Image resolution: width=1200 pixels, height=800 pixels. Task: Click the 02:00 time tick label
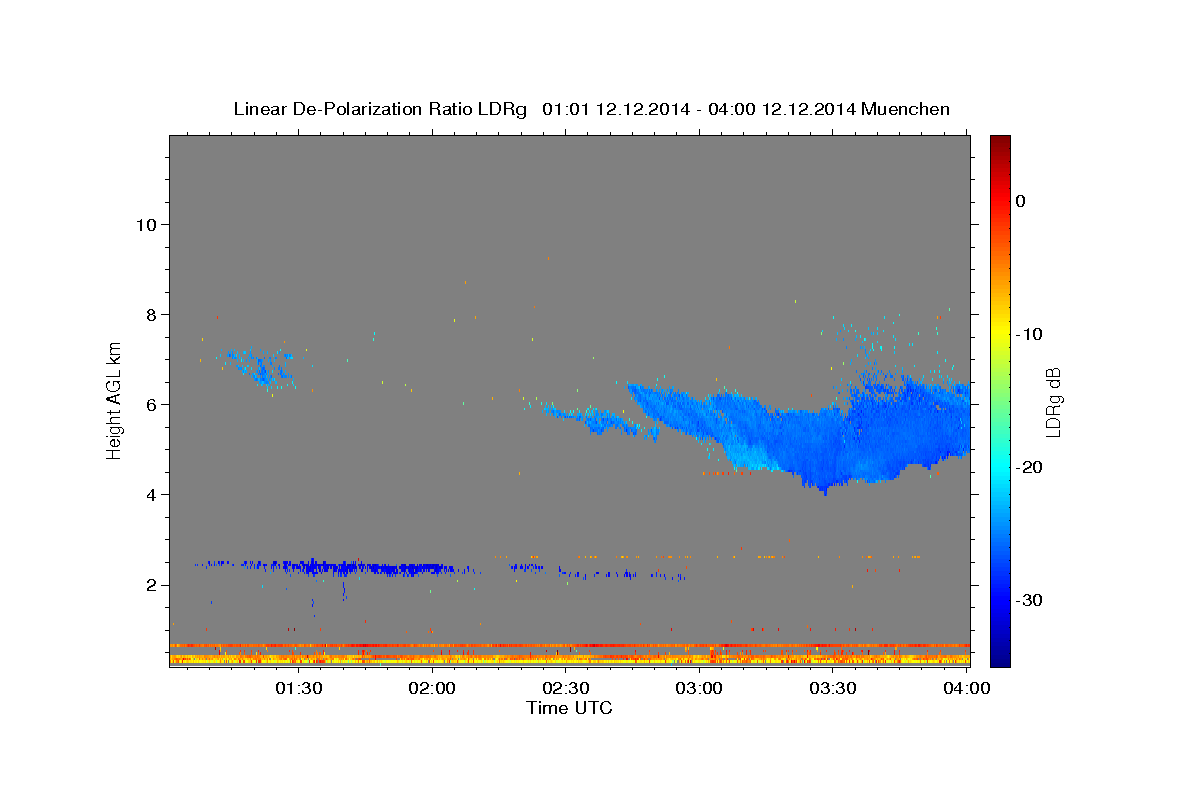click(x=433, y=688)
